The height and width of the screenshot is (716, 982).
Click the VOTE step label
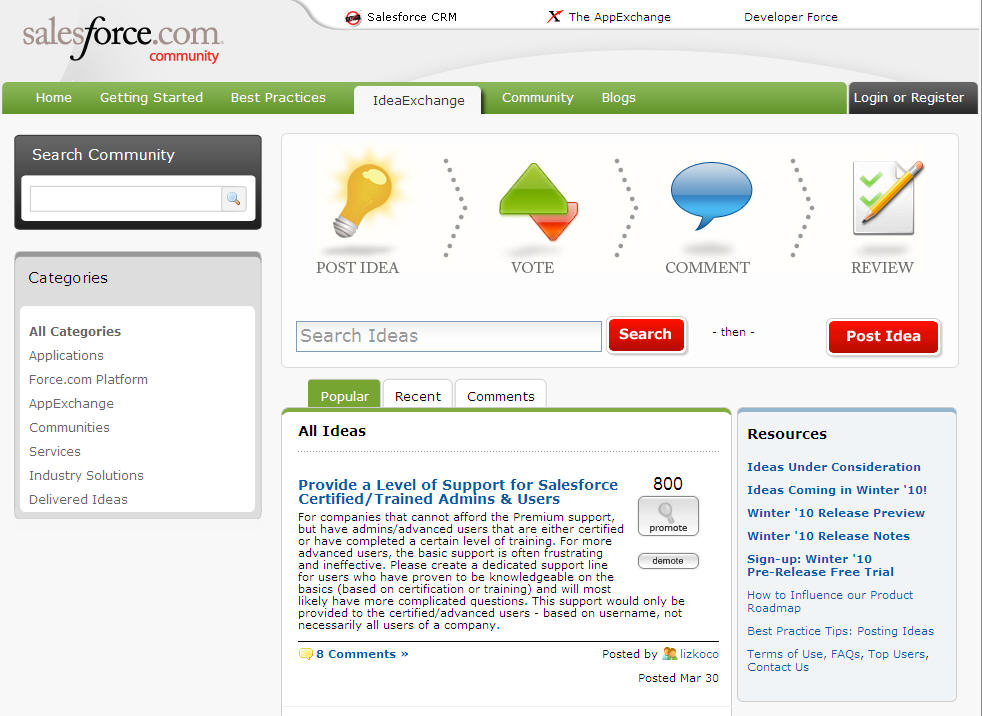[x=532, y=267]
